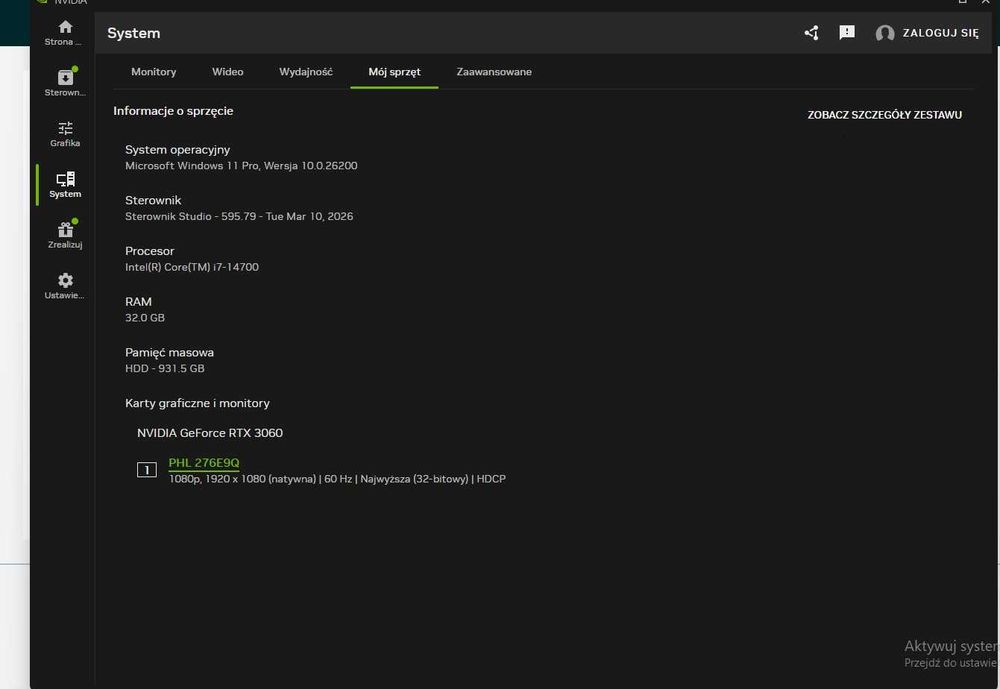Image resolution: width=1000 pixels, height=689 pixels.
Task: Select the Mój sprzęt tab
Action: [x=394, y=72]
